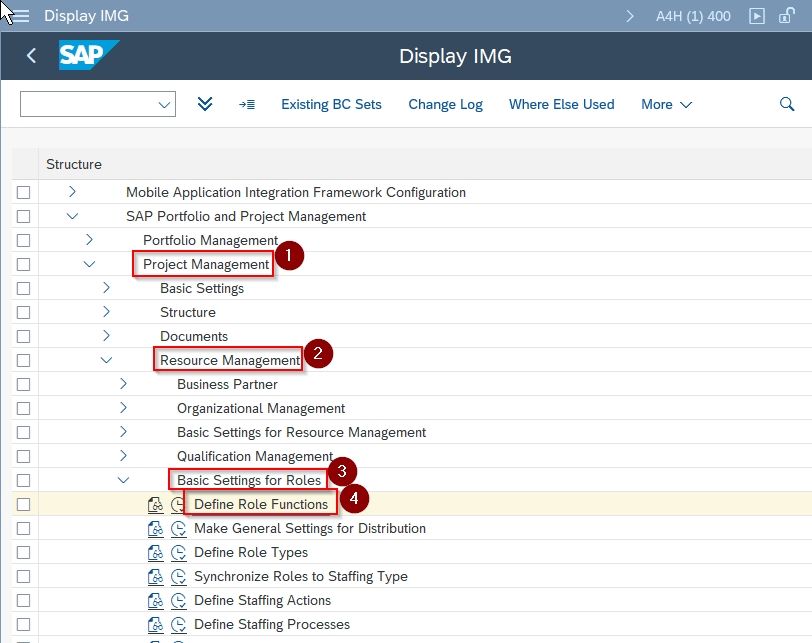812x643 pixels.
Task: Click Synchronize Roles to Staffing Type text
Action: 301,576
